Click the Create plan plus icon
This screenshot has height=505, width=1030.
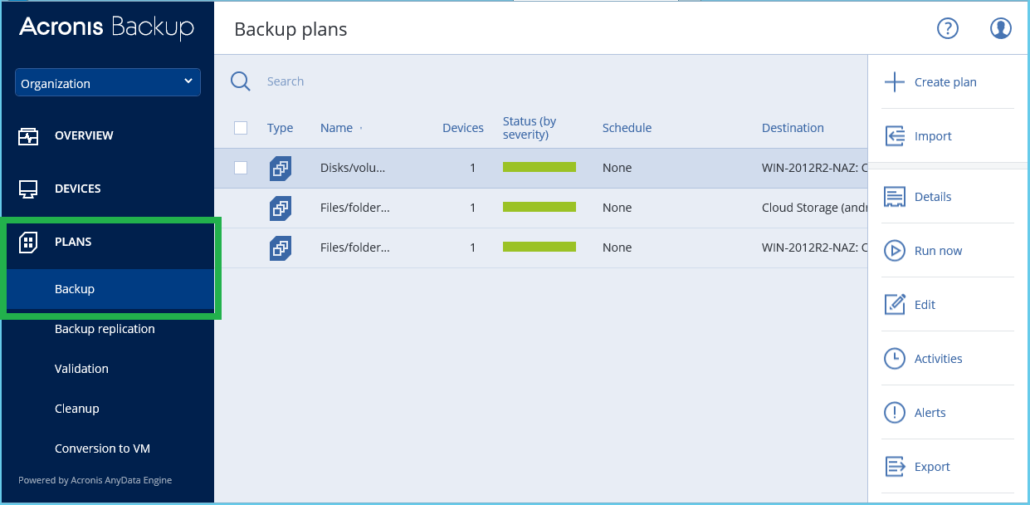(894, 82)
